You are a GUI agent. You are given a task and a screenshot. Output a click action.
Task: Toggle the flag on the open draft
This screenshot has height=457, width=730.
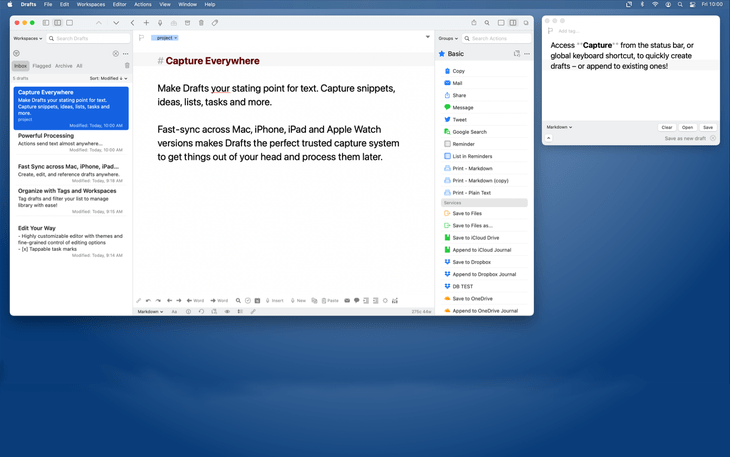click(x=142, y=38)
